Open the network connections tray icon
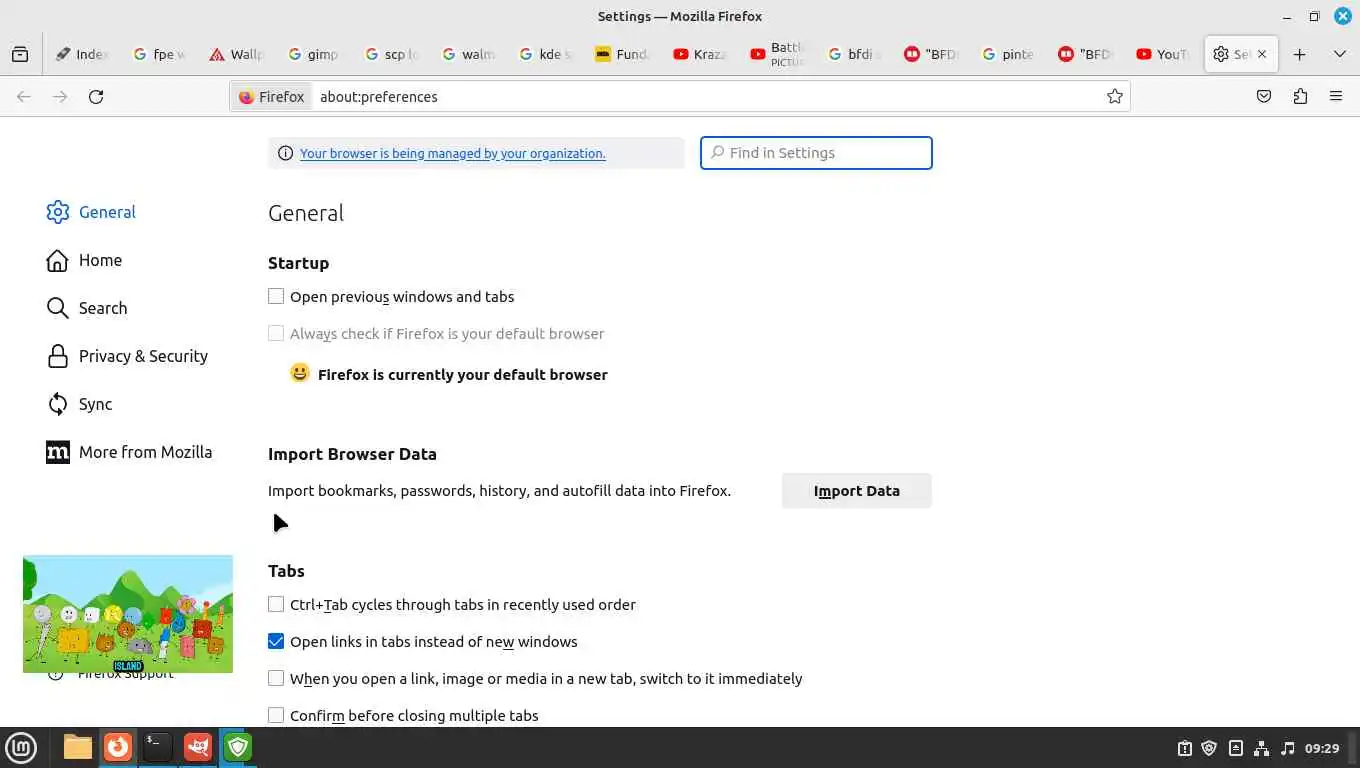This screenshot has width=1360, height=768. click(x=1261, y=748)
